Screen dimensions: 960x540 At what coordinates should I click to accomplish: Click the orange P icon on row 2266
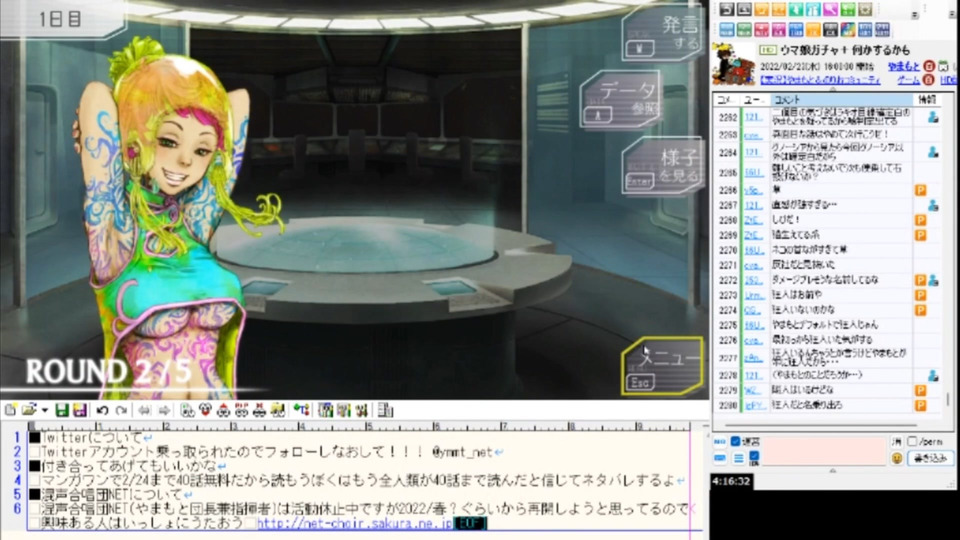pos(921,190)
